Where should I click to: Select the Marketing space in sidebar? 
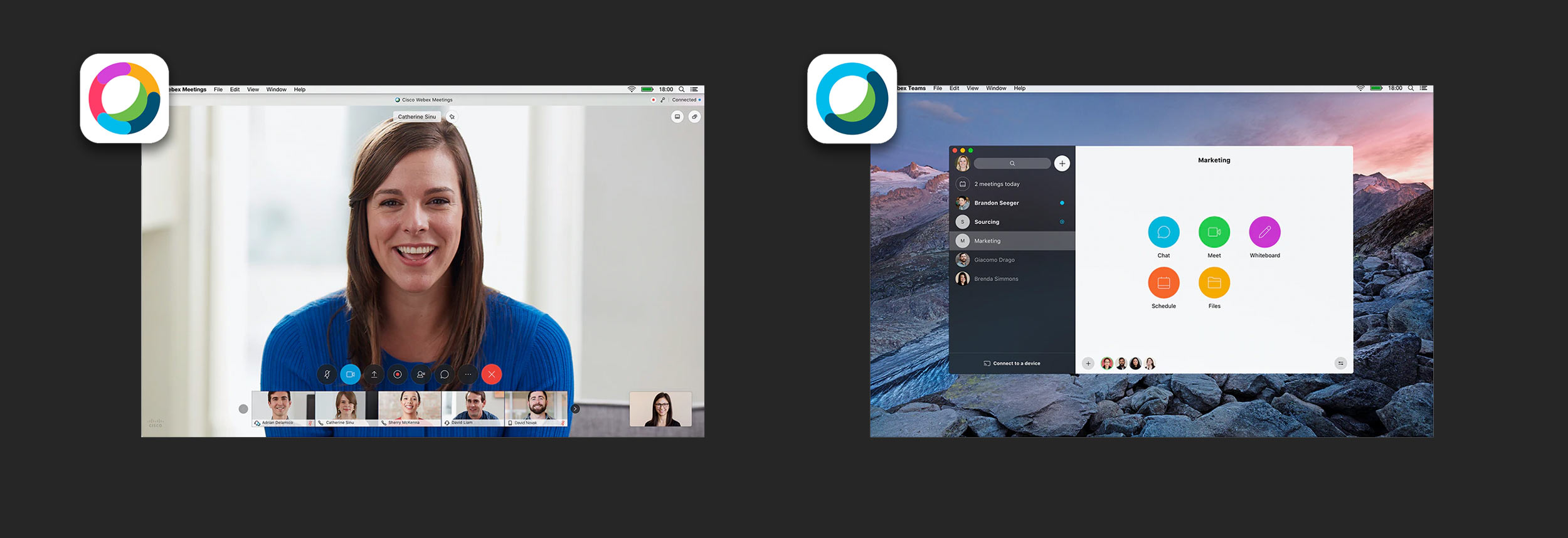click(1012, 241)
